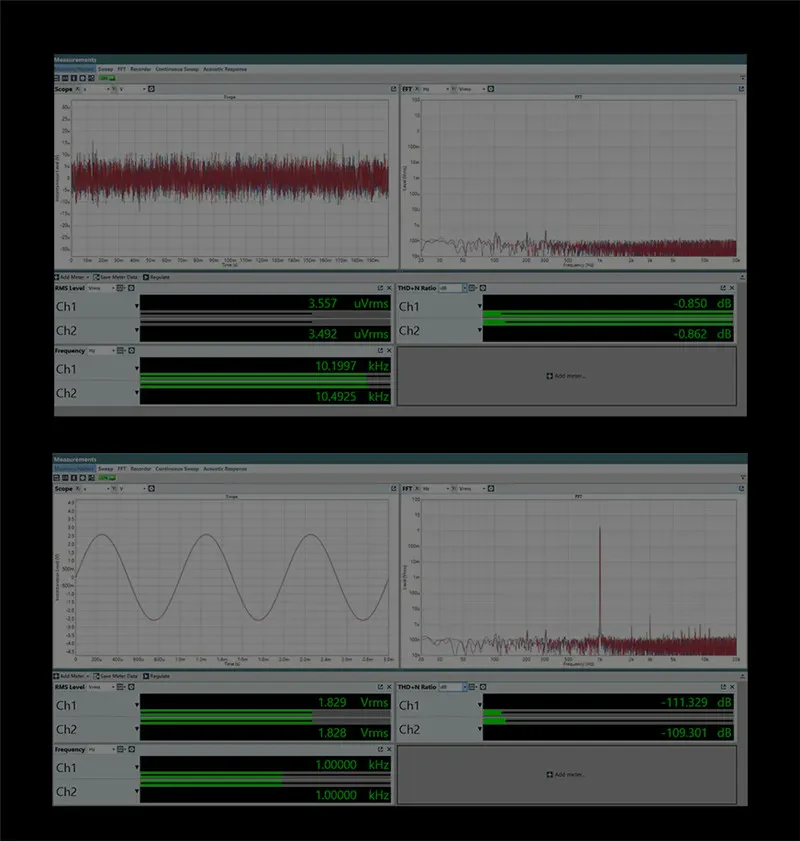Image resolution: width=800 pixels, height=841 pixels.
Task: Pop out the lower RMS Level meter
Action: click(x=380, y=687)
